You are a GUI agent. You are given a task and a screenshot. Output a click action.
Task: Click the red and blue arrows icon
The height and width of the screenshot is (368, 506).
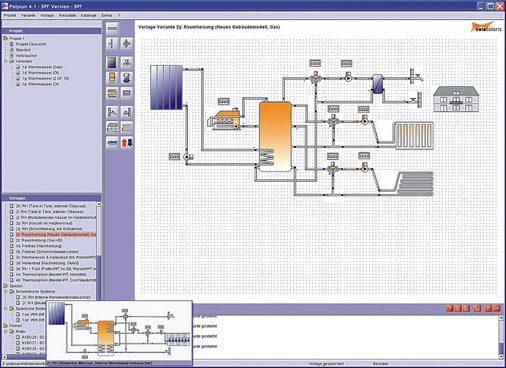127,143
